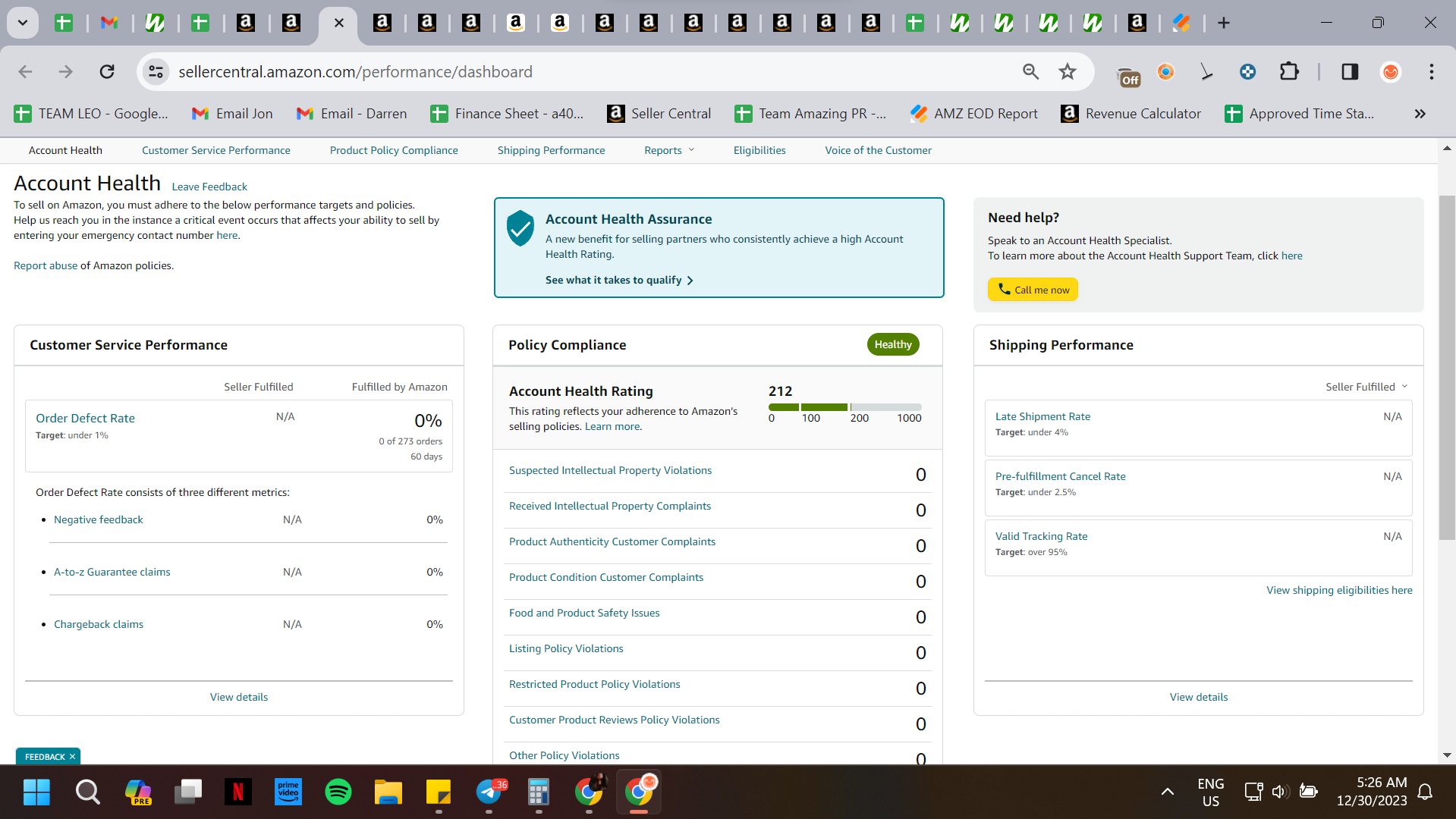
Task: Open the Seller Central bookmark
Action: [x=659, y=113]
